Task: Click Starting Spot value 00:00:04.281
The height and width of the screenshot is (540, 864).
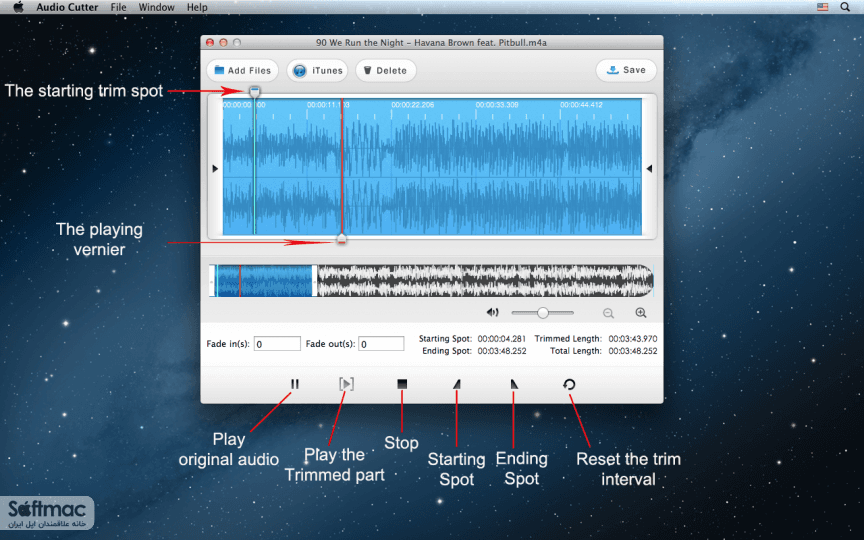Action: (501, 339)
